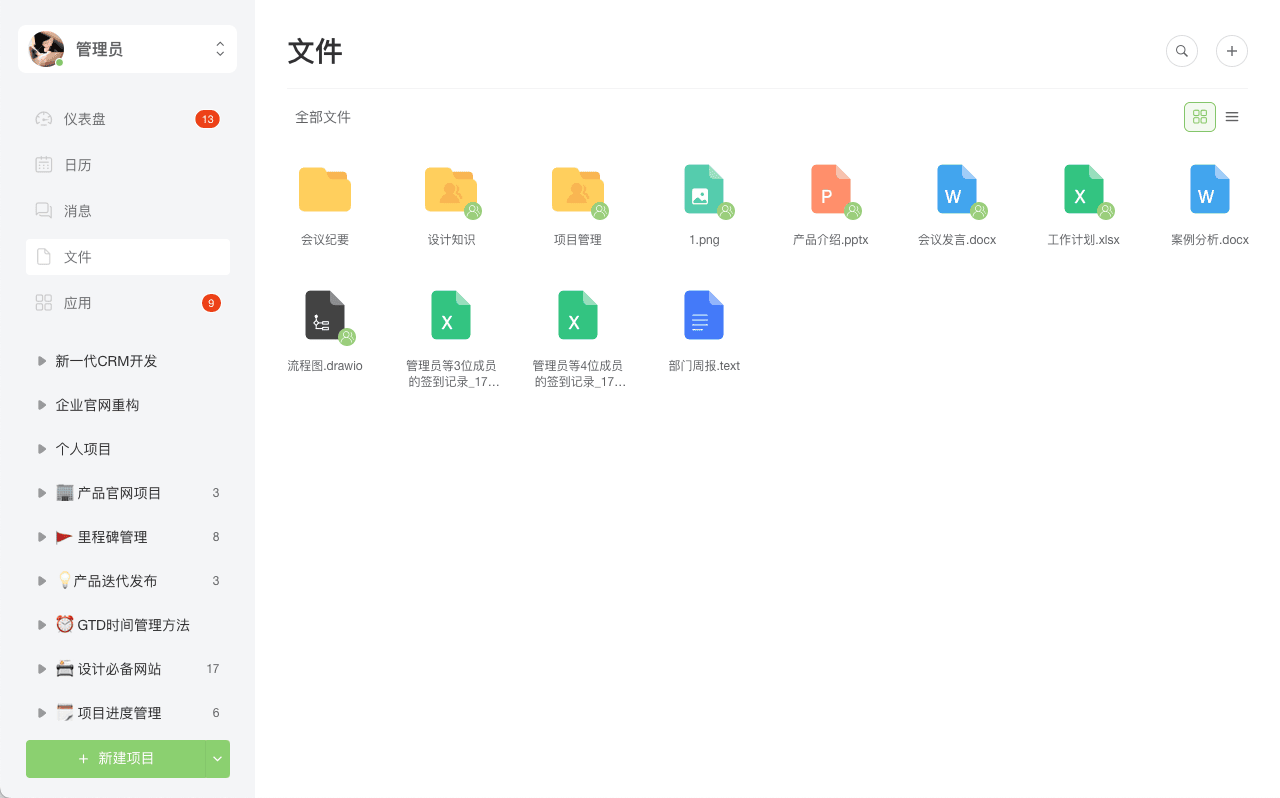Click the 全部文件 breadcrumb
The height and width of the screenshot is (798, 1280).
pyautogui.click(x=322, y=117)
